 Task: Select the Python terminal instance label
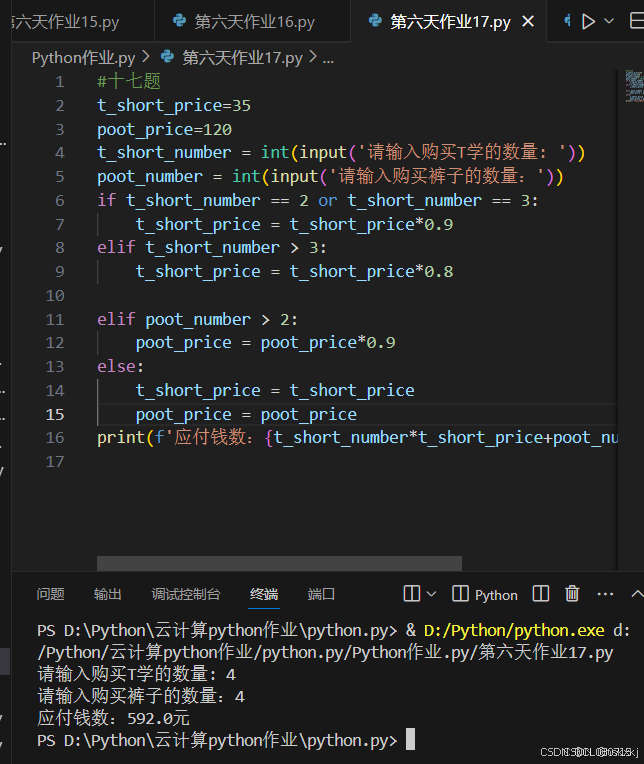pos(496,595)
